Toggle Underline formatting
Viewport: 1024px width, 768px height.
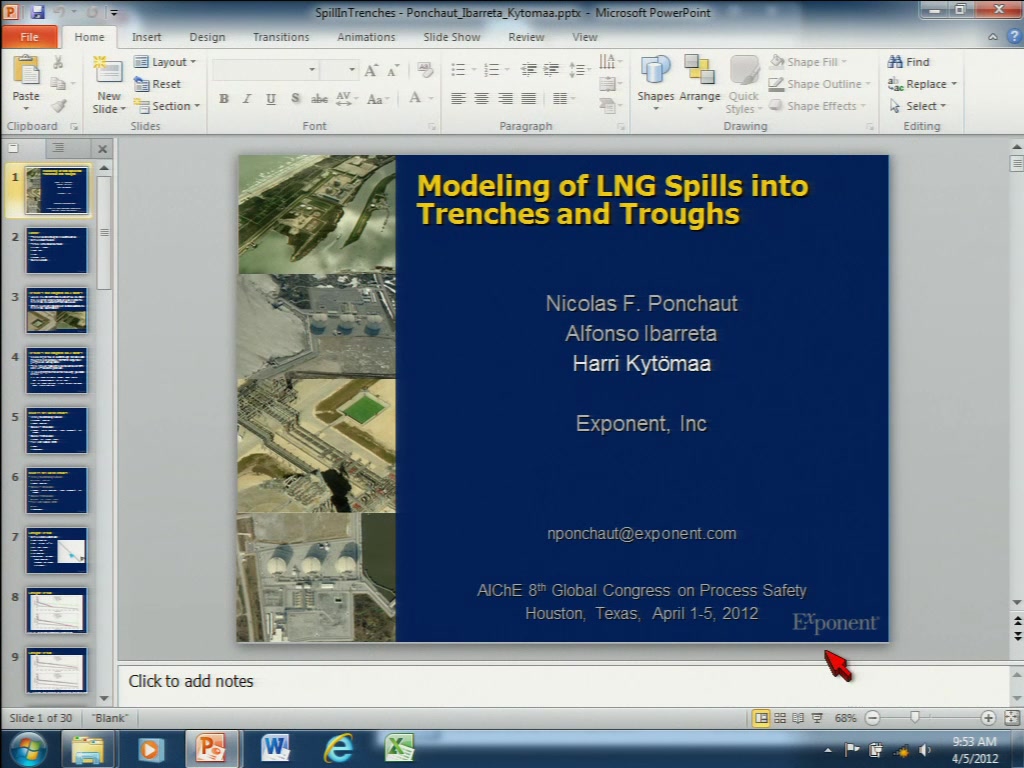[270, 99]
